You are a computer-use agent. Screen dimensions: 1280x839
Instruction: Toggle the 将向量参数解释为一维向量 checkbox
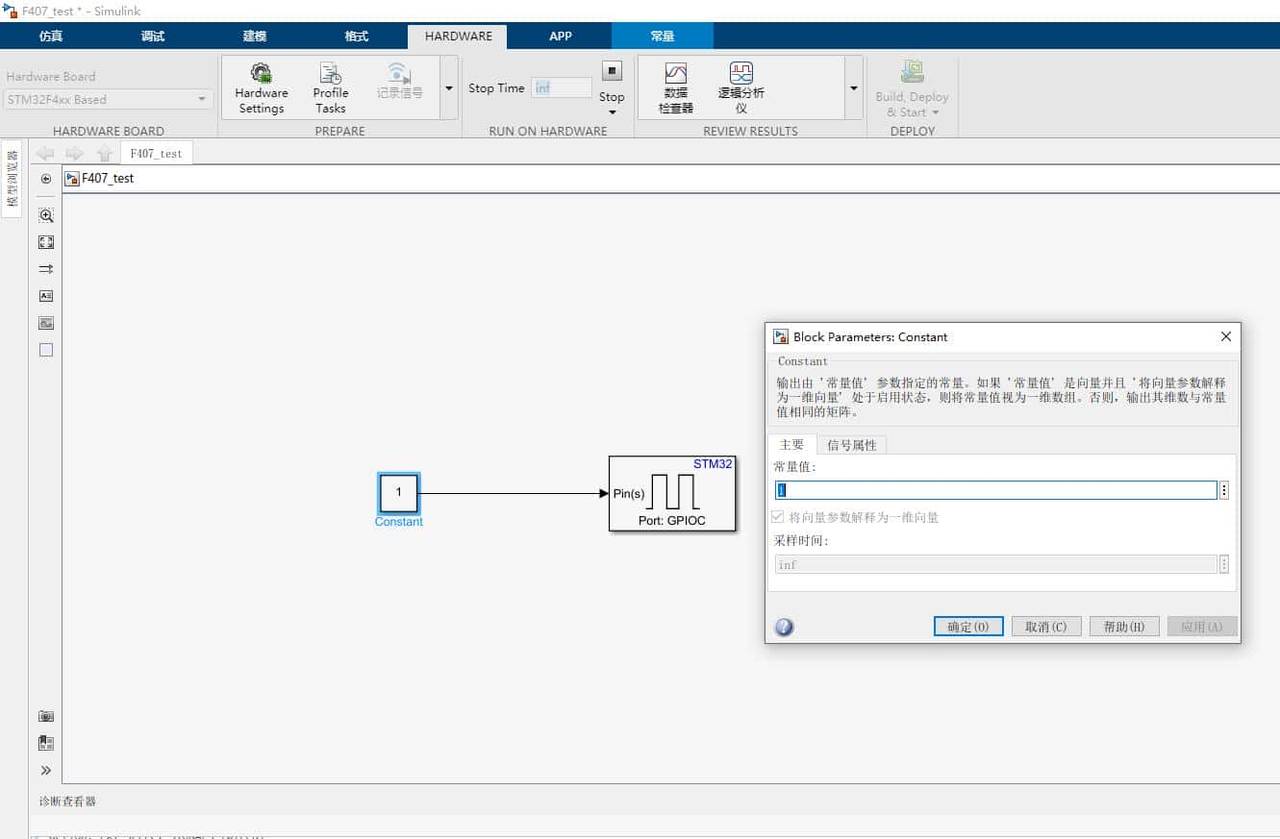777,516
